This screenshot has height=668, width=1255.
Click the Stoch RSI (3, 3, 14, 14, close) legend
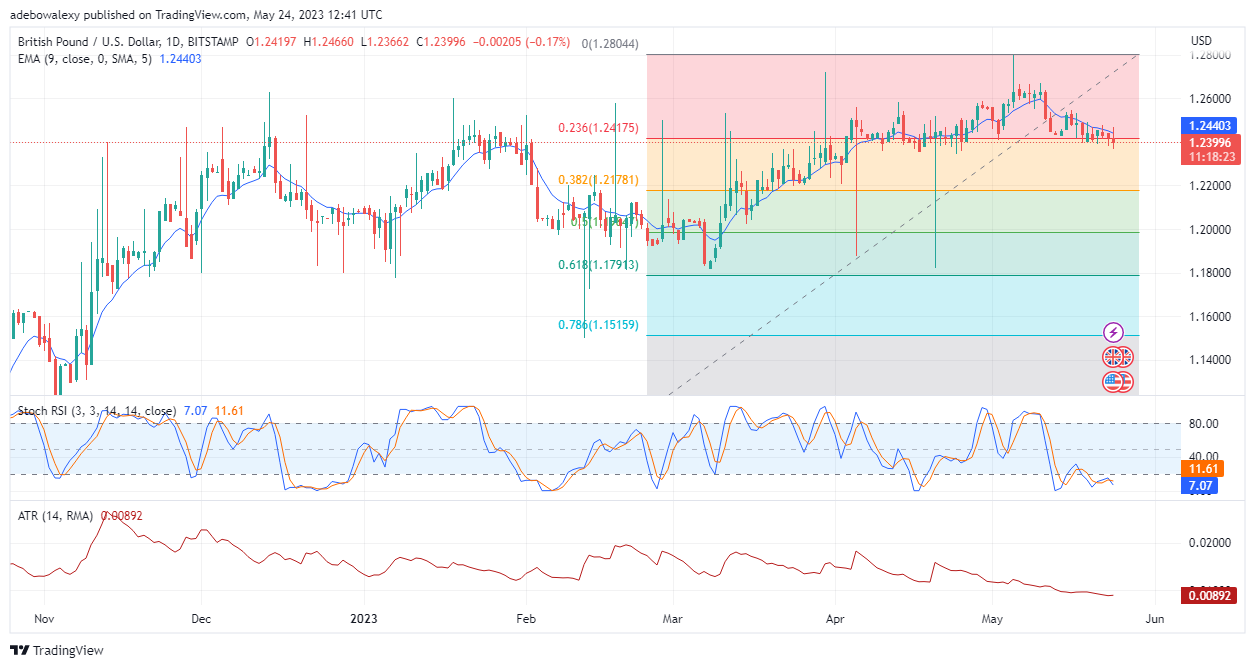pyautogui.click(x=97, y=411)
